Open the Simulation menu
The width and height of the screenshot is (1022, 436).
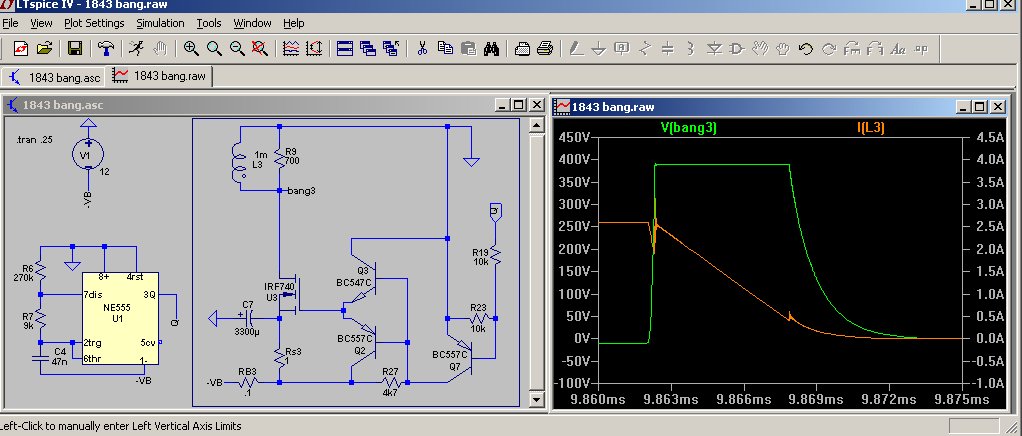click(x=160, y=22)
